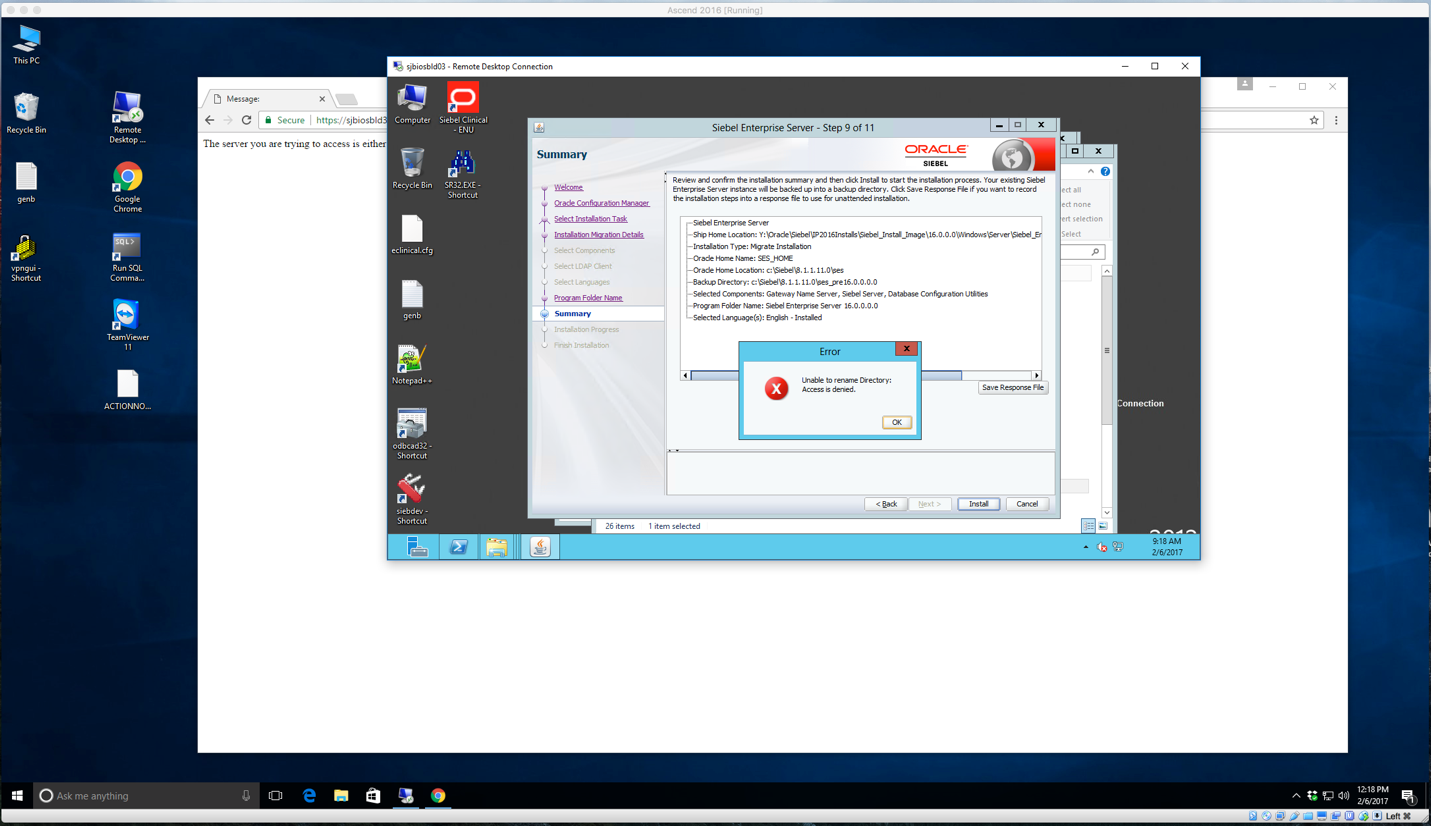
Task: Go to Program Folder Name step
Action: (x=588, y=298)
